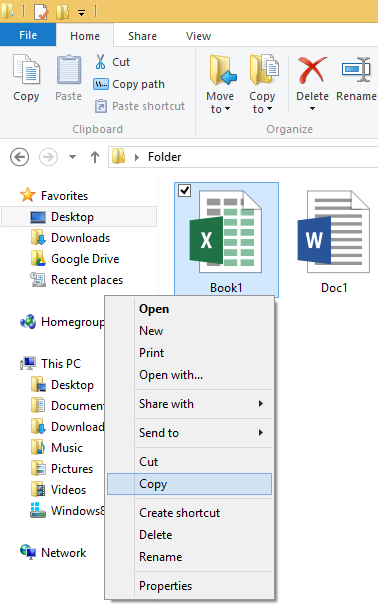Click the Network icon in sidebar
The image size is (378, 606).
tap(28, 552)
